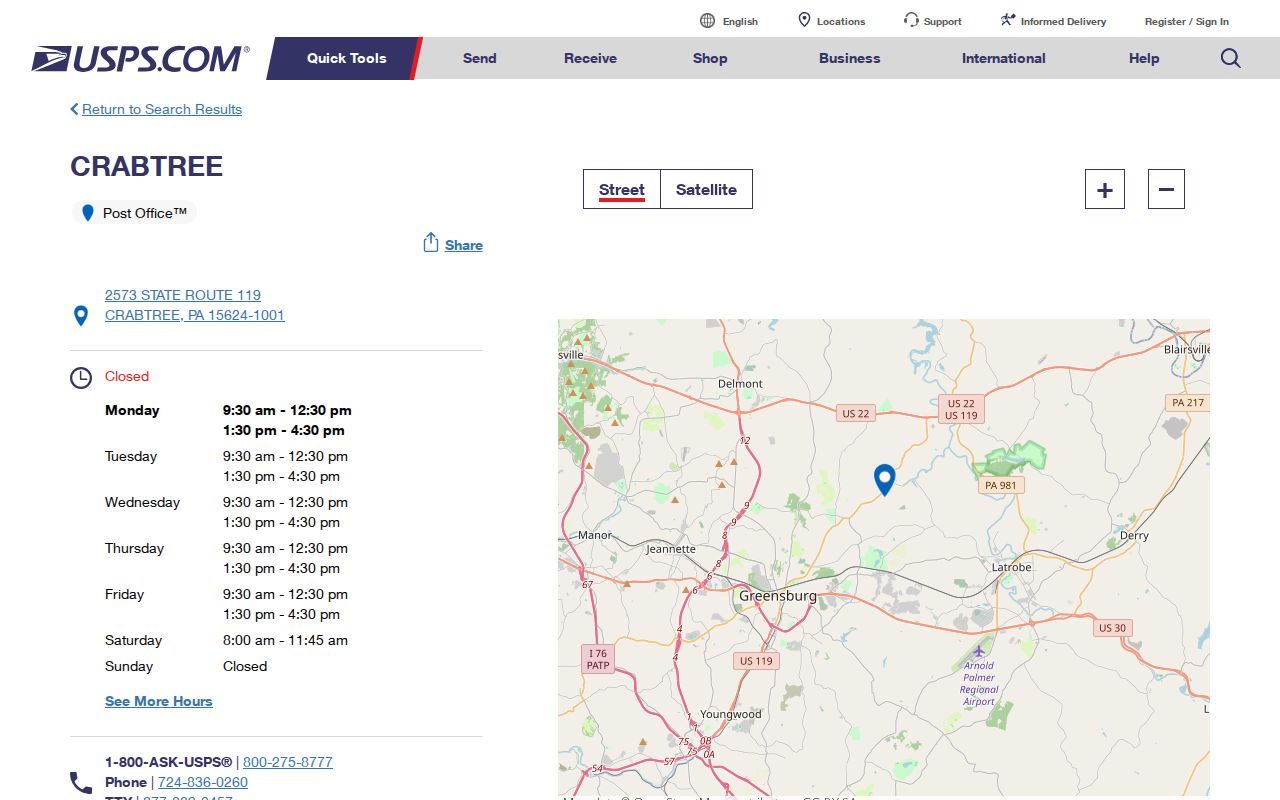Click the CRABTREE heading text

coord(147,166)
